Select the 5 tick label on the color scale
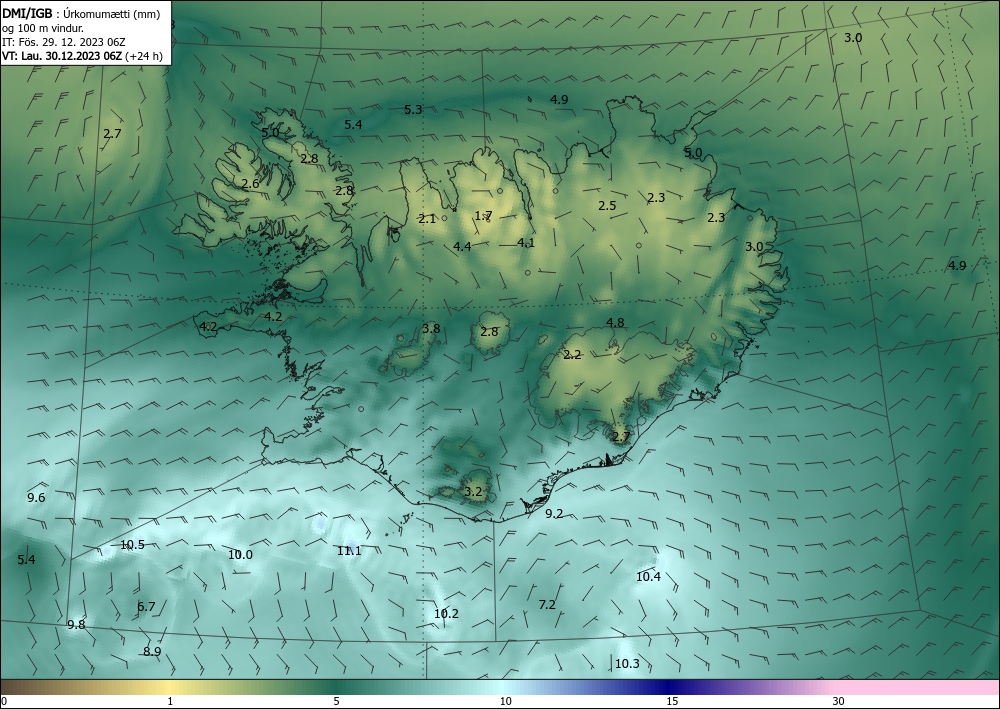Viewport: 1000px width, 709px height. 336,701
